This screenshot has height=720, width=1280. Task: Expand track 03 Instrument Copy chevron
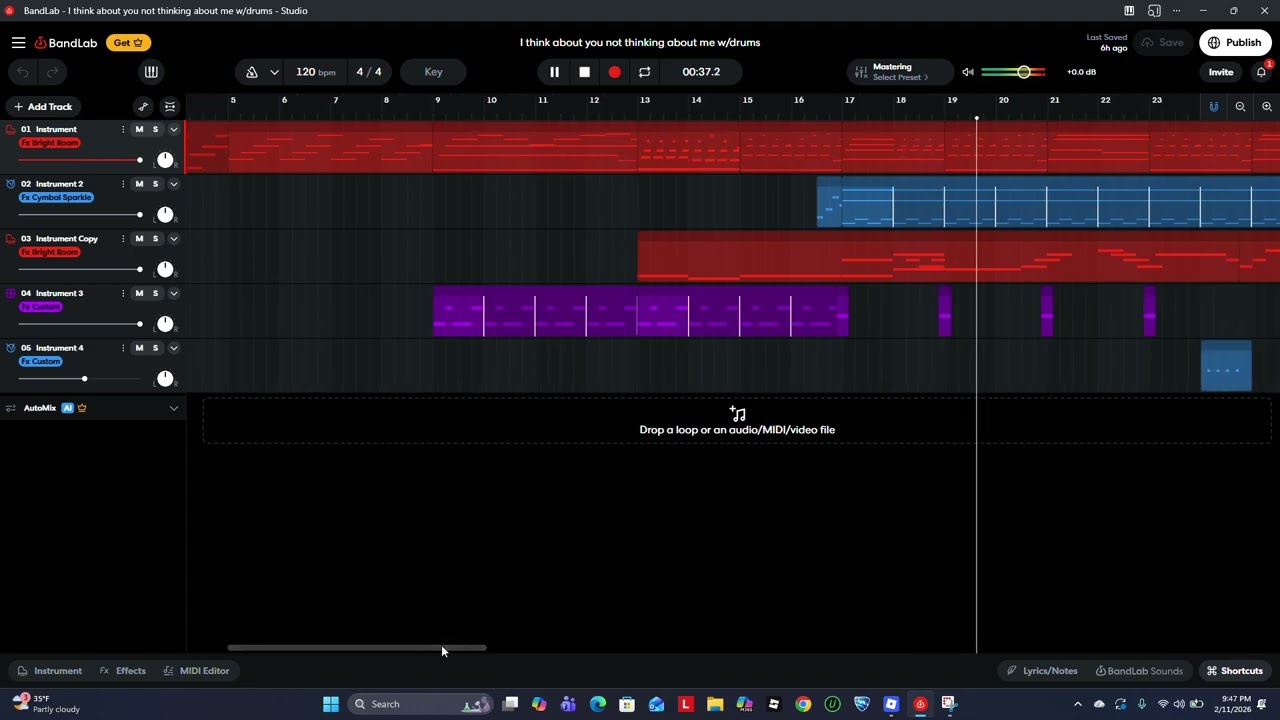(x=174, y=239)
